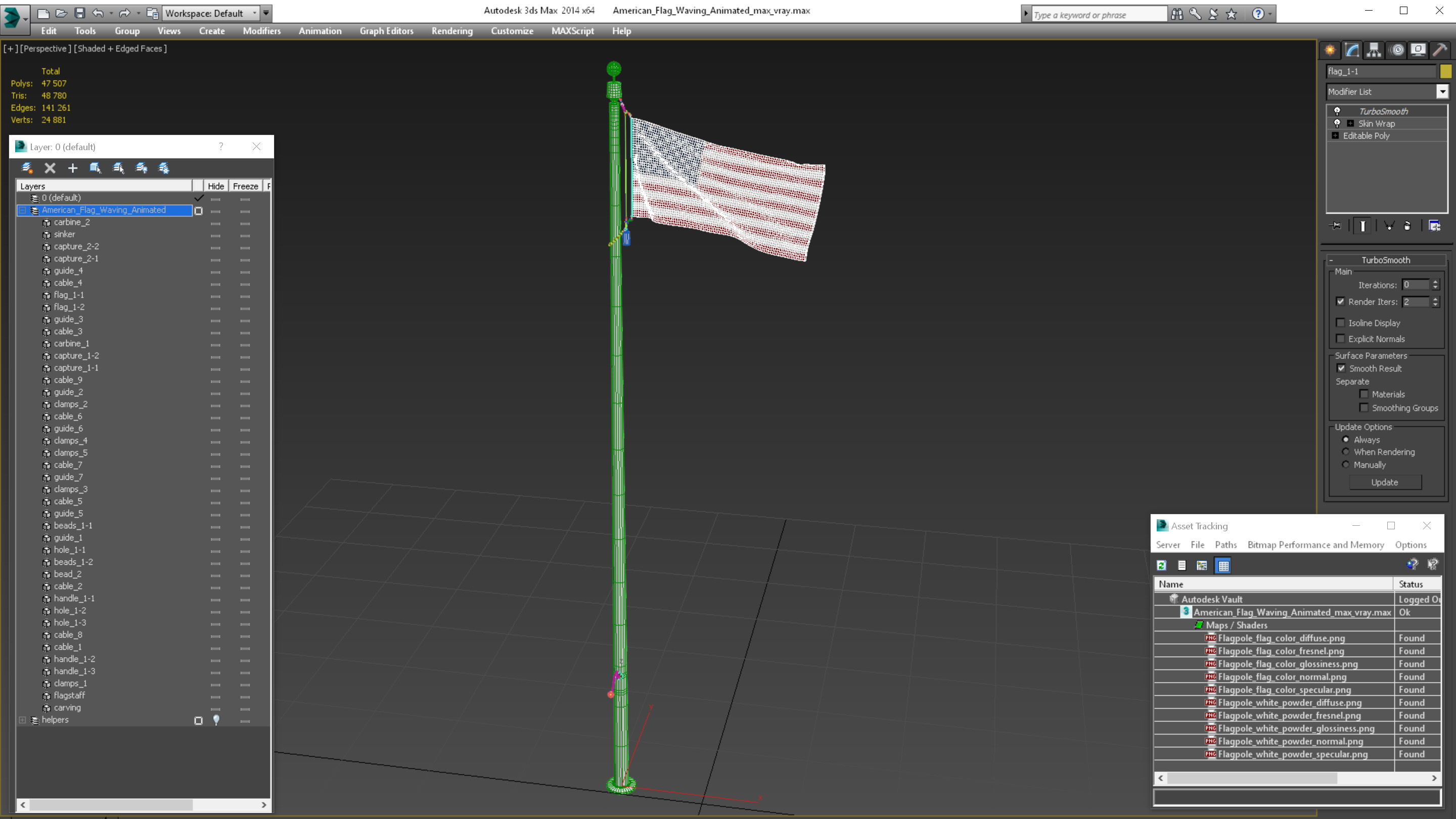Open the Animation menu
1456x819 pixels.
pyautogui.click(x=320, y=31)
